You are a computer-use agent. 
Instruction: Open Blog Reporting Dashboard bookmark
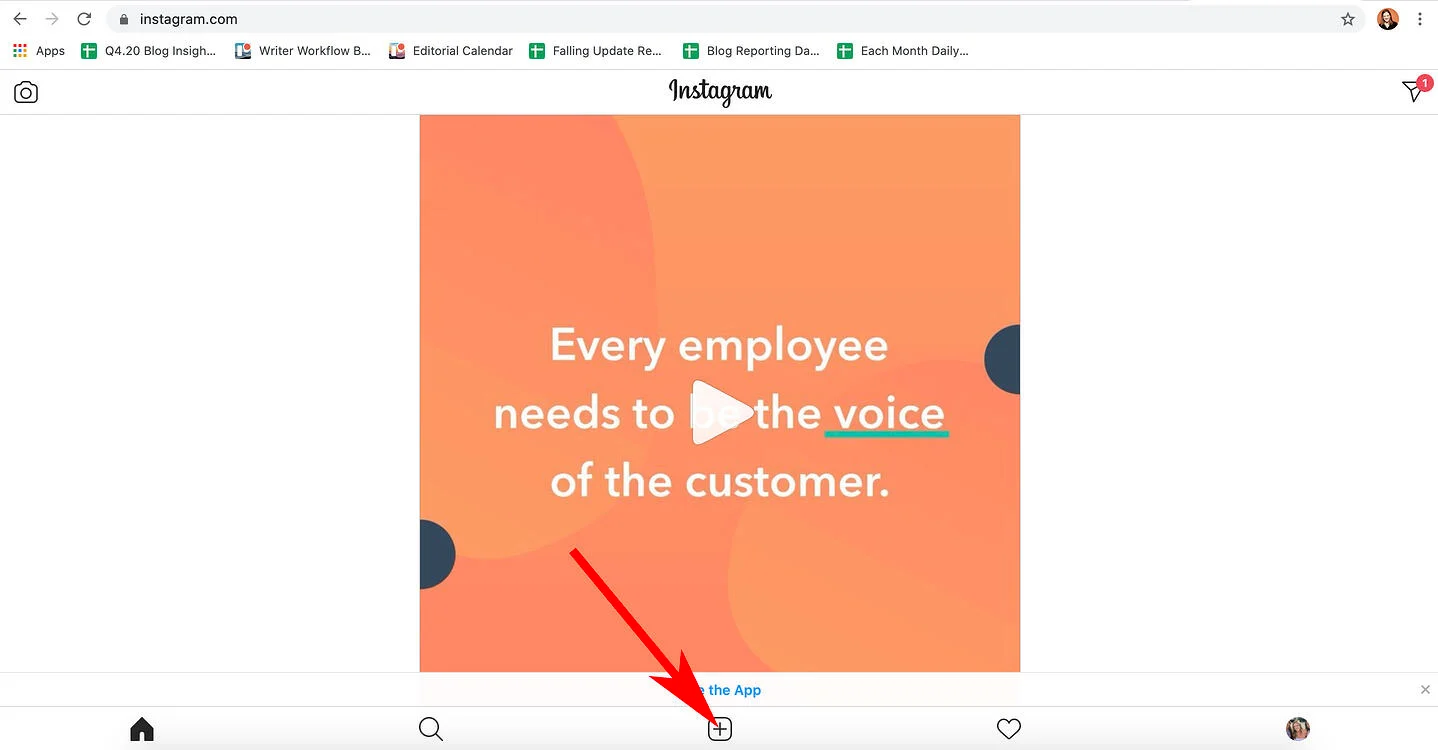(x=750, y=51)
